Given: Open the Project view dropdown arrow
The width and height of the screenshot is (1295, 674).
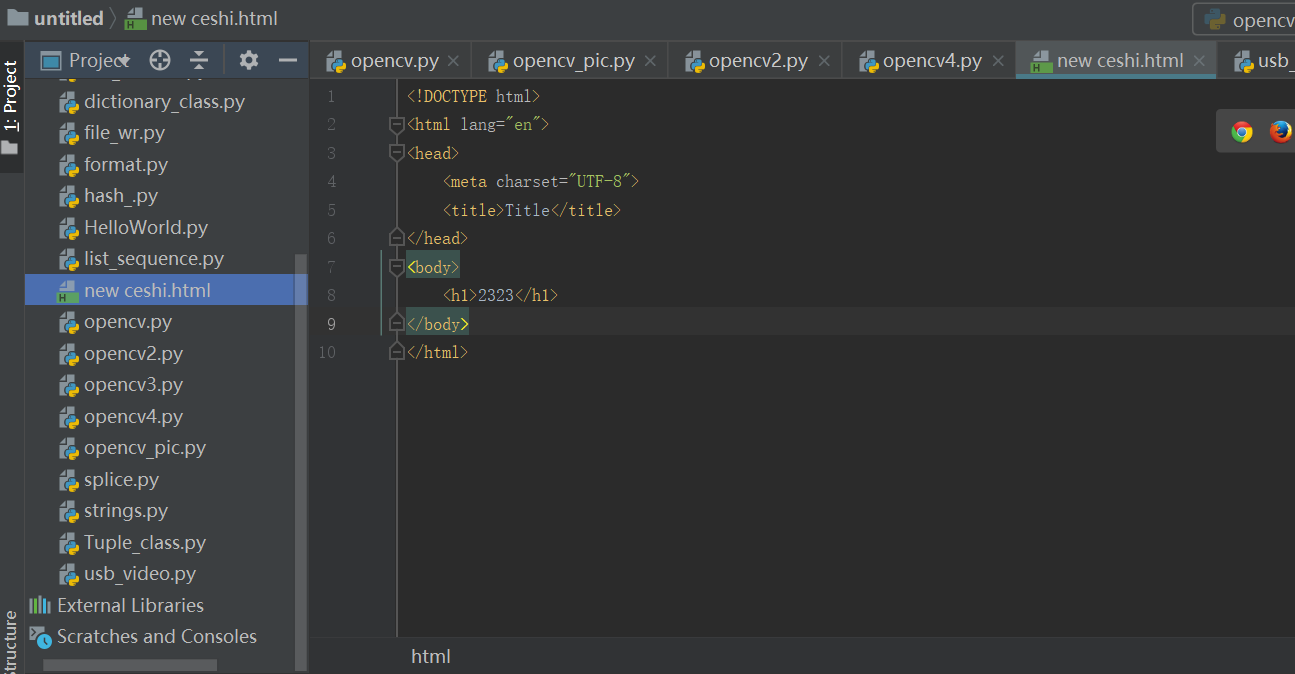Looking at the screenshot, I should tap(125, 62).
